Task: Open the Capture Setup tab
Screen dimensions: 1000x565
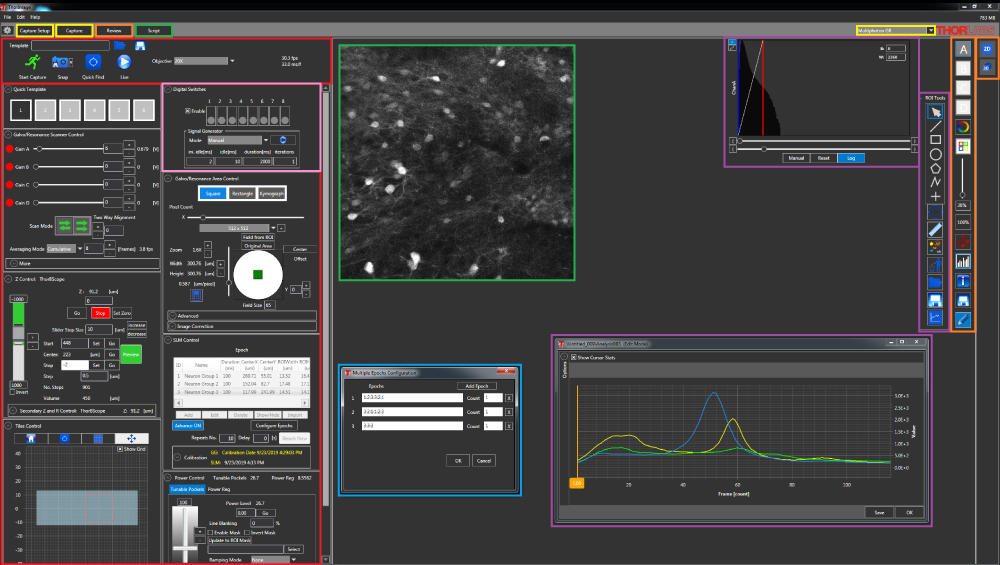Action: coord(35,31)
